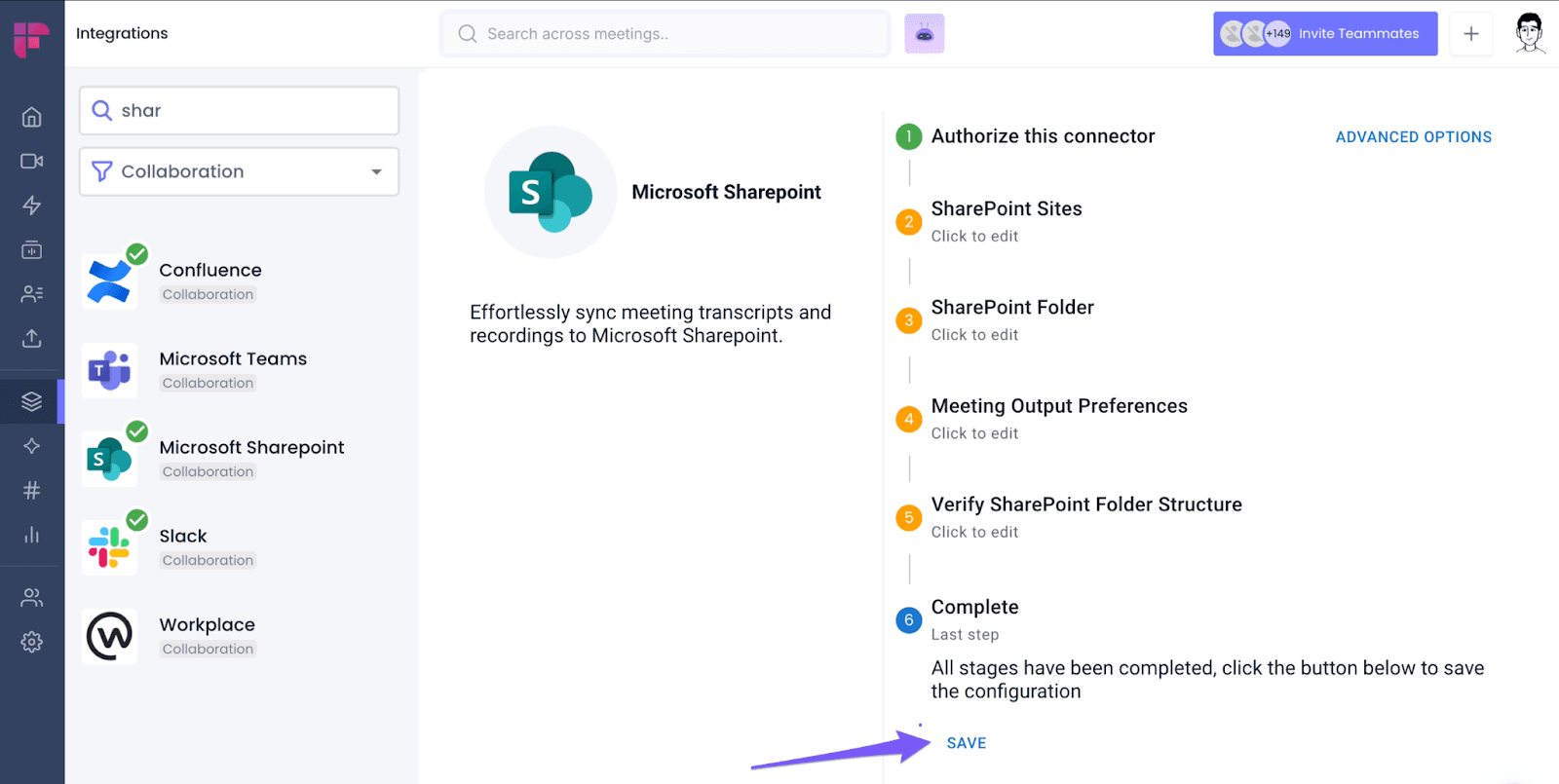The height and width of the screenshot is (784, 1559).
Task: Click the Microsoft Teams logo icon
Action: point(109,370)
